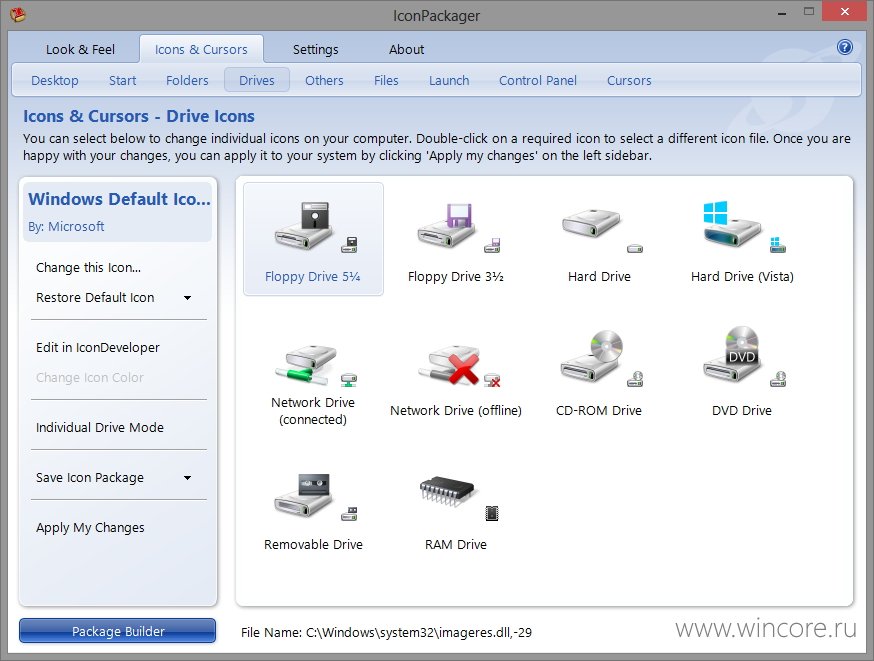Click the Icons & Cursors - Drive Icons heading
The height and width of the screenshot is (661, 874).
coord(139,116)
